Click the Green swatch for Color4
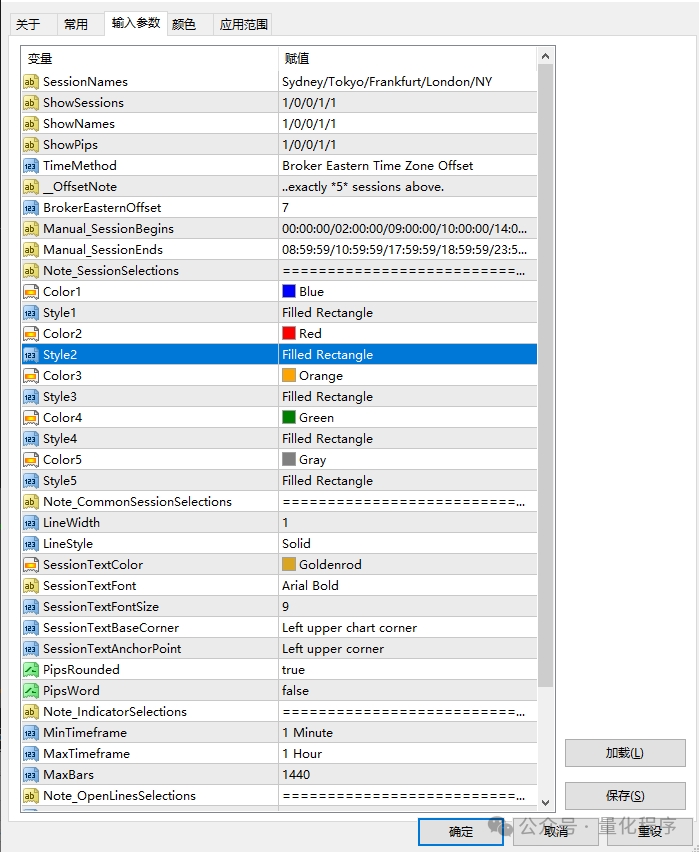The width and height of the screenshot is (699, 852). coord(289,417)
